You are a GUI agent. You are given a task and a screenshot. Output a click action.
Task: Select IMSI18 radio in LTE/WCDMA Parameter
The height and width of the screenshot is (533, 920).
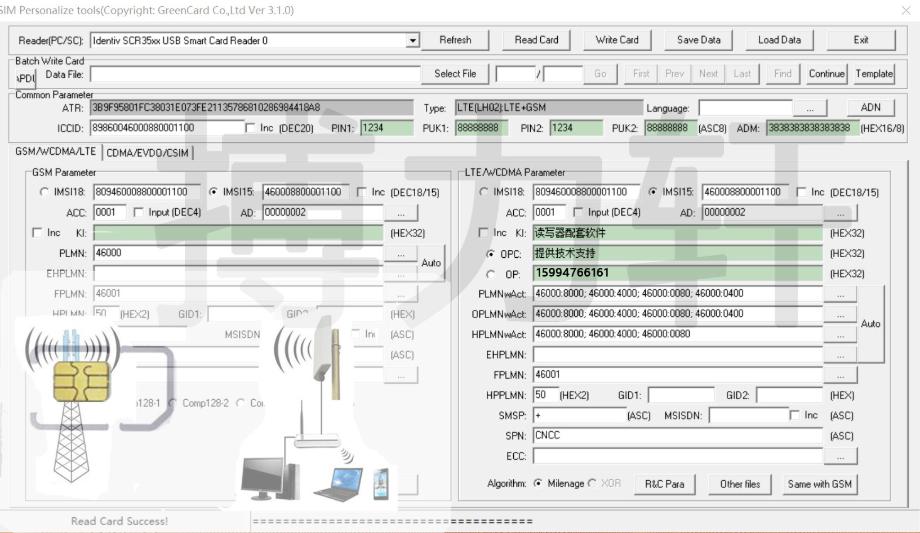(x=485, y=192)
